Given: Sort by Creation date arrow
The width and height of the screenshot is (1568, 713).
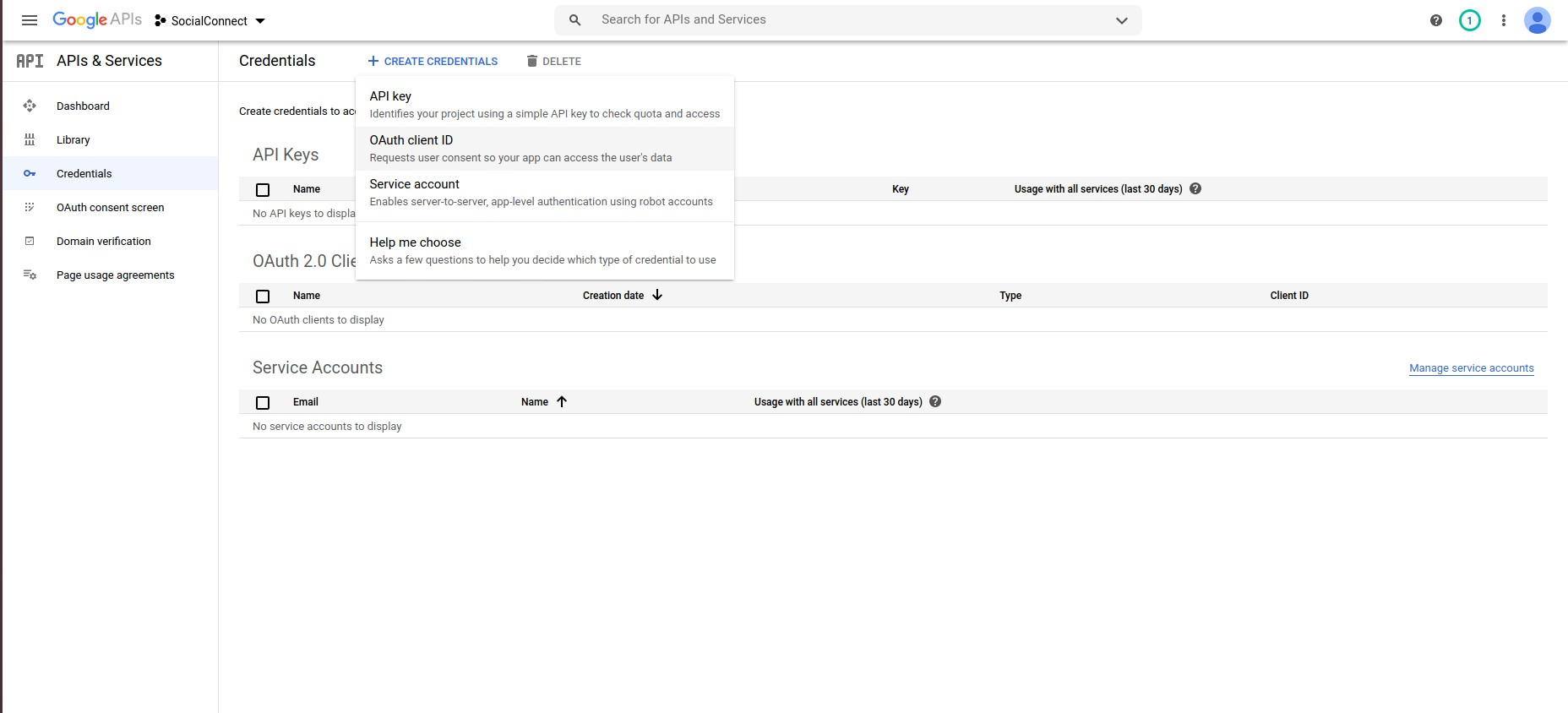Looking at the screenshot, I should pos(657,295).
